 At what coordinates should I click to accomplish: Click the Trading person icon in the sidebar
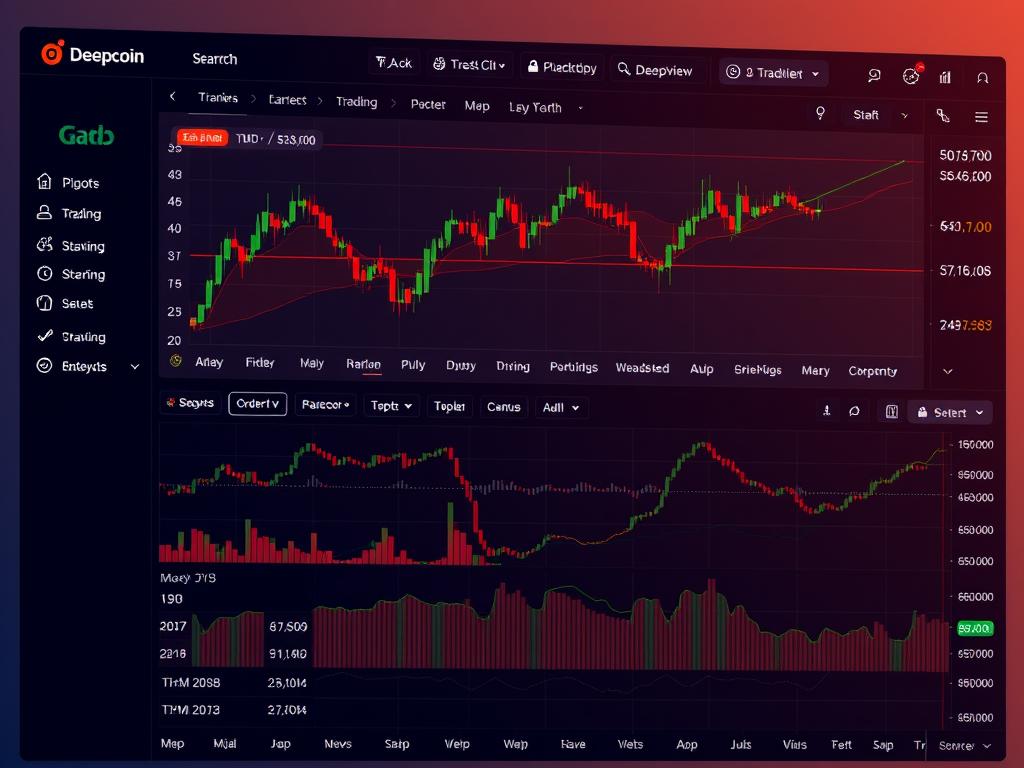(42, 213)
